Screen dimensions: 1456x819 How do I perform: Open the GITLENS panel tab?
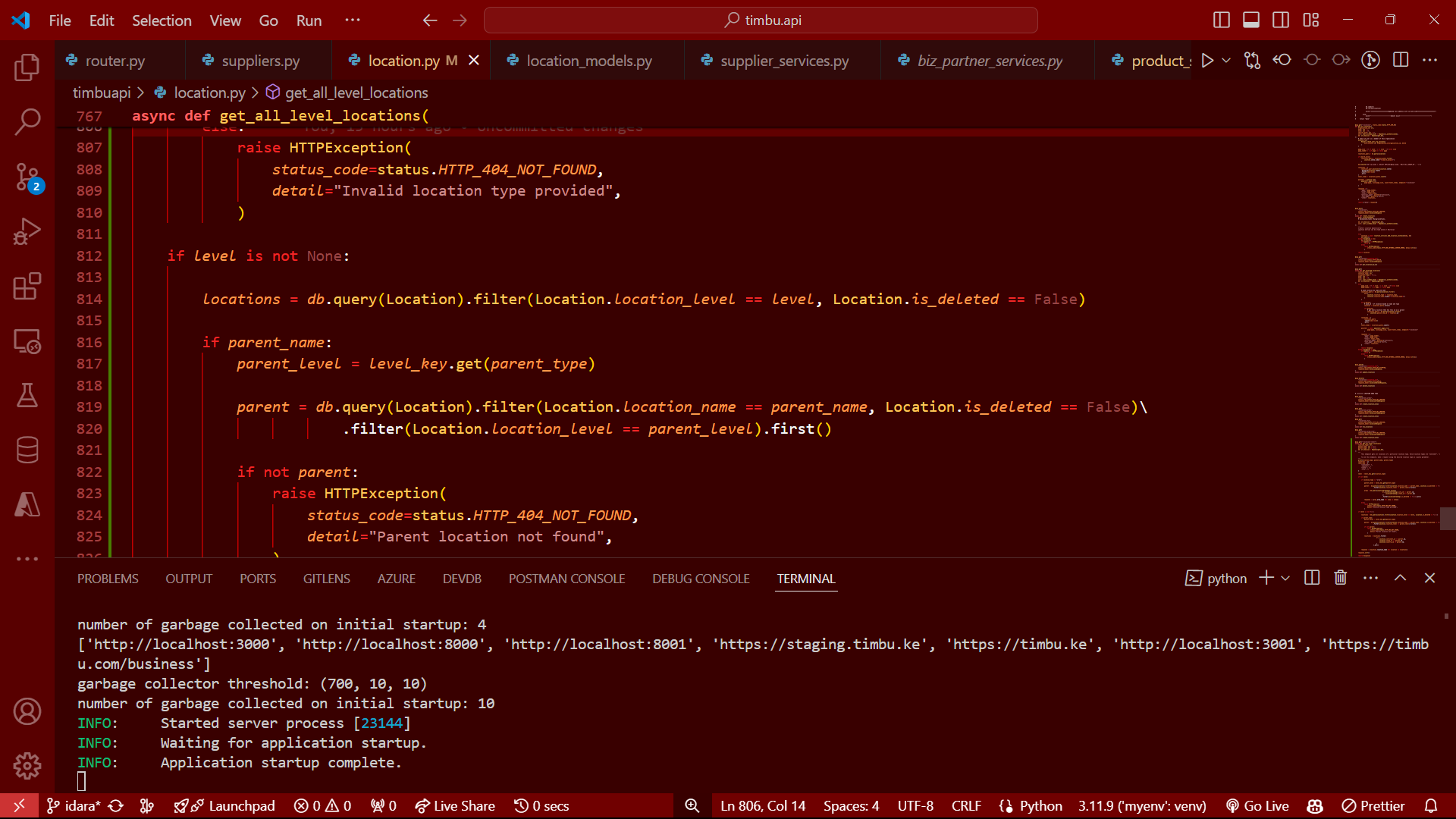click(x=326, y=578)
